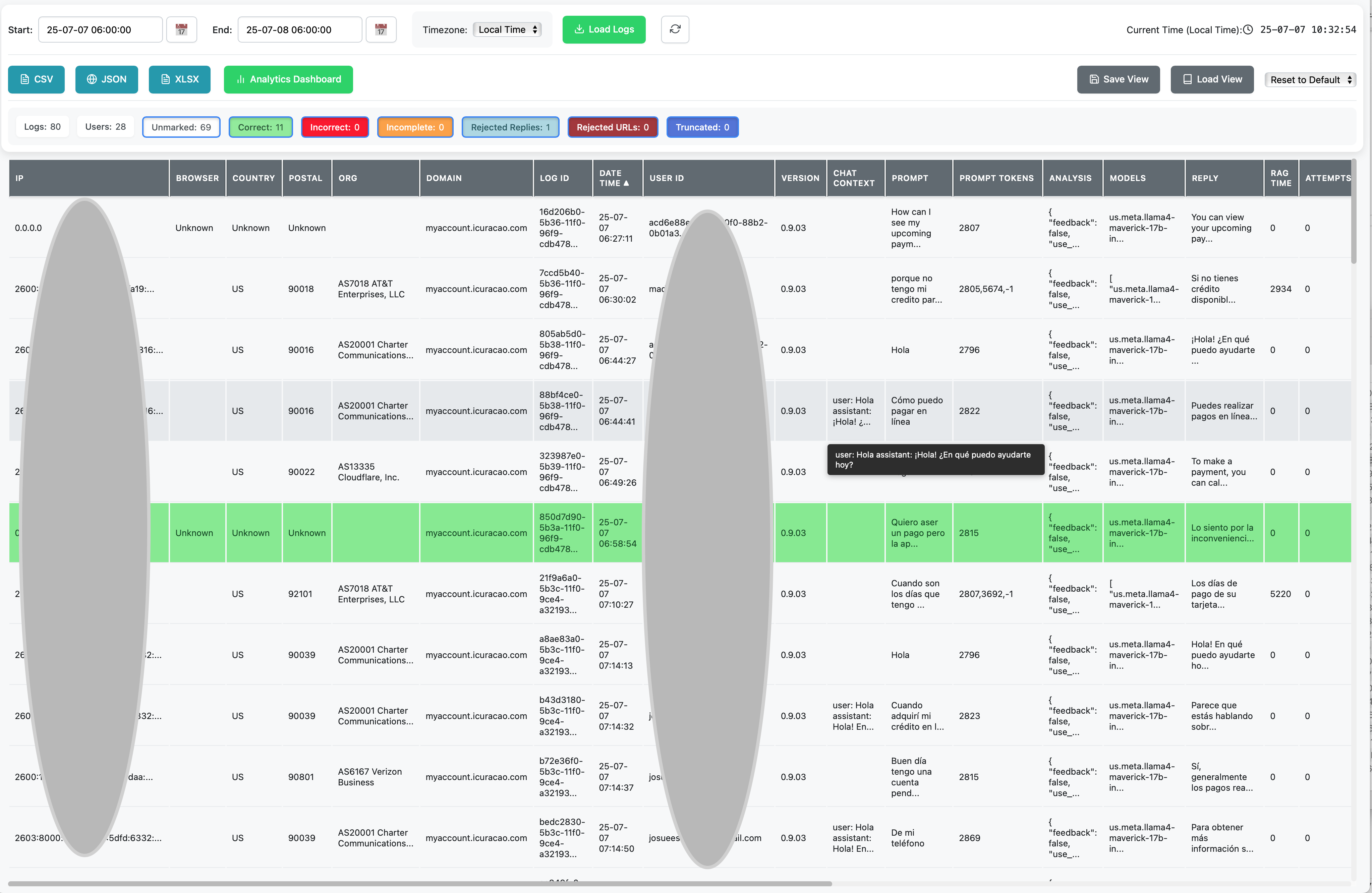Image resolution: width=1372 pixels, height=893 pixels.
Task: Open the Reset to Default dropdown
Action: coord(1310,80)
